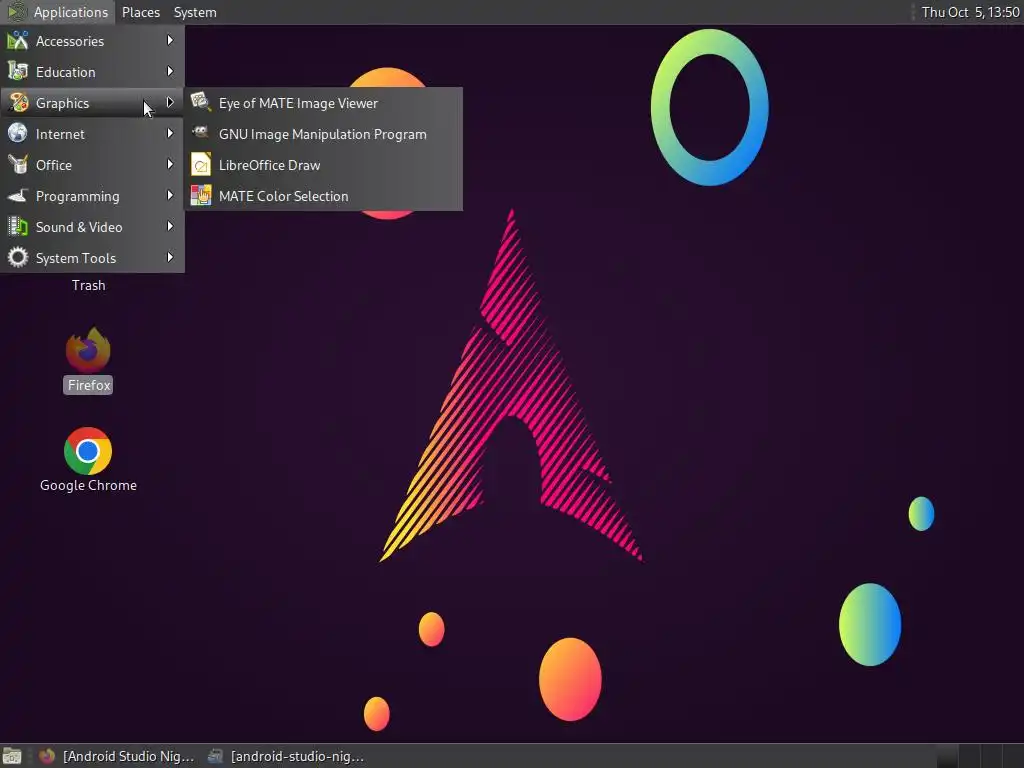Open the Office category label

click(x=54, y=165)
